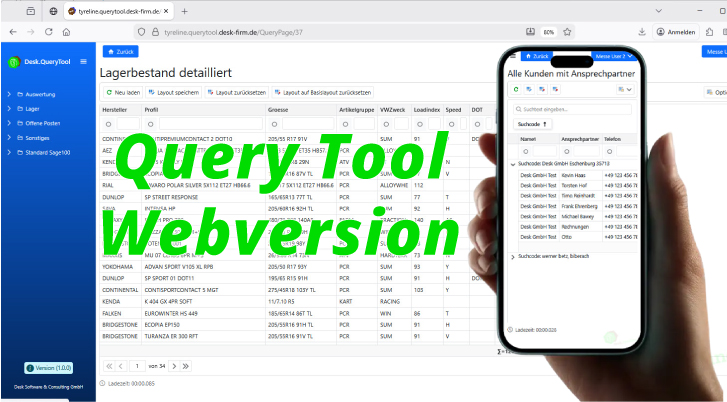This screenshot has width=727, height=402.
Task: Sort by the Hersteller column header
Action: coord(115,110)
